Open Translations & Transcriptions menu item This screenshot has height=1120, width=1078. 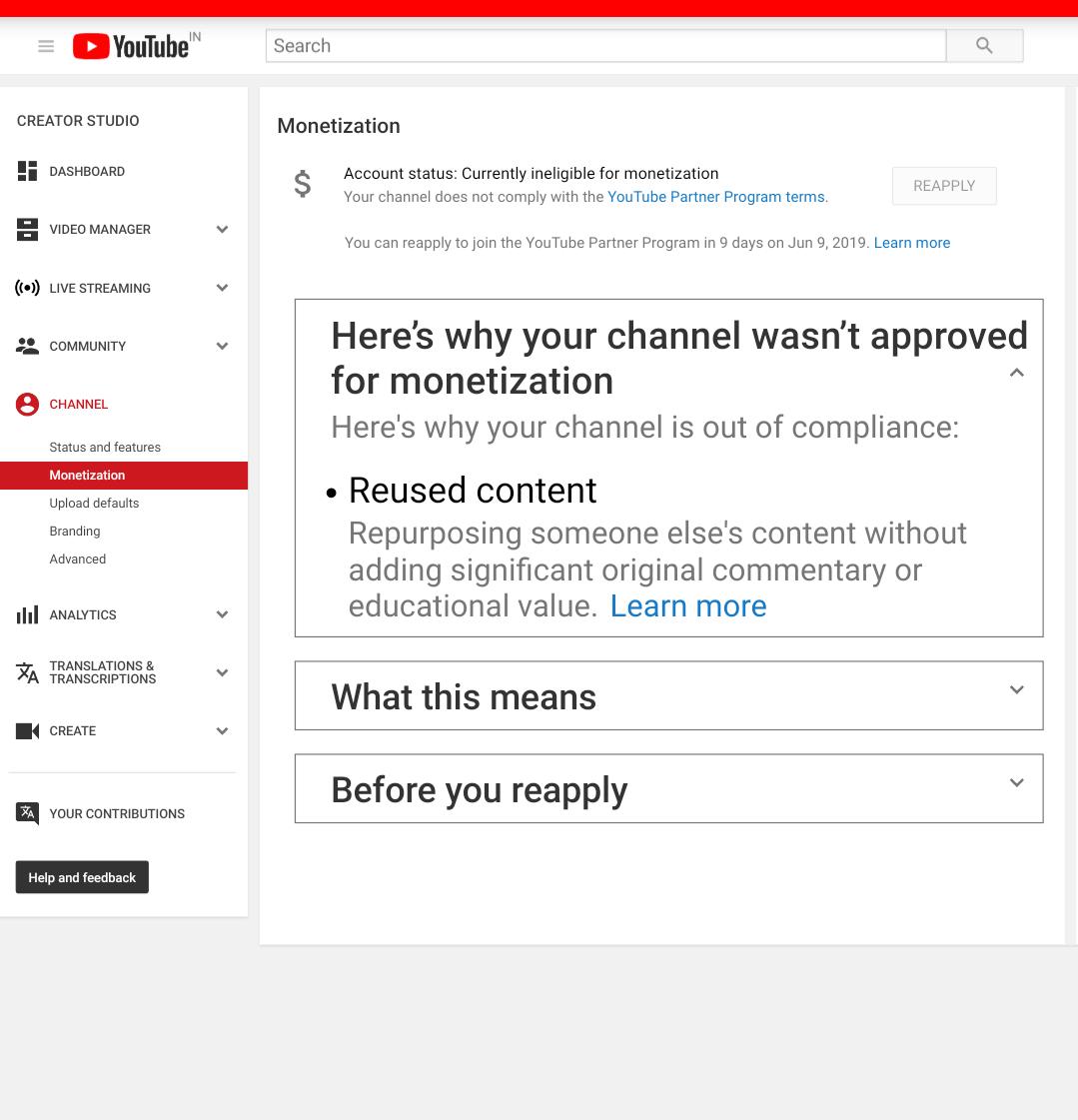click(x=102, y=672)
